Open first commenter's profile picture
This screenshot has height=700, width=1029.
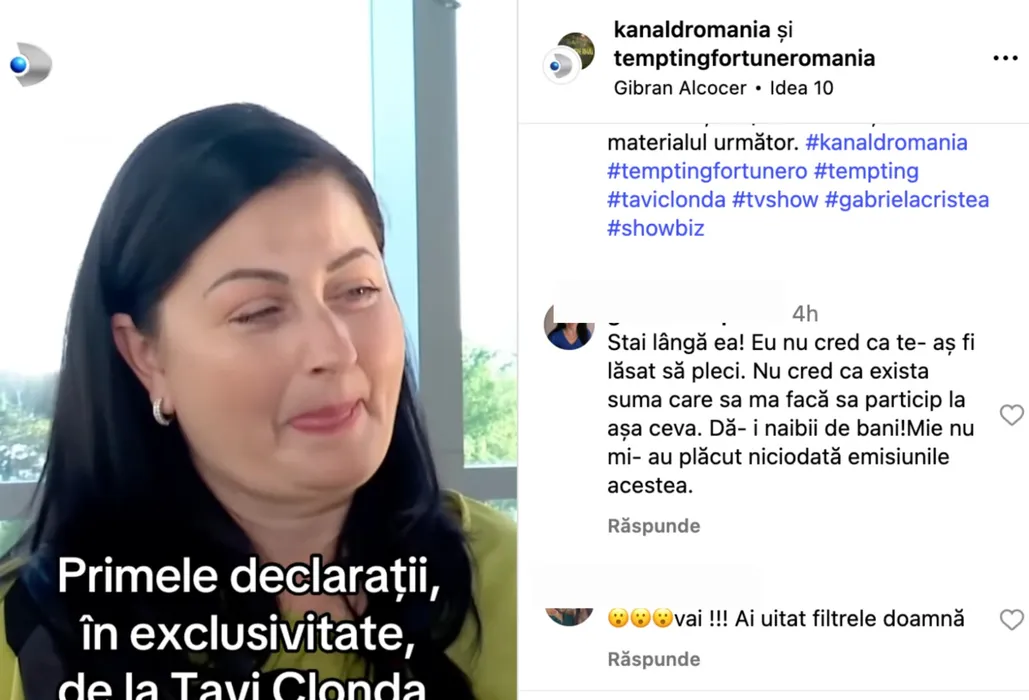click(569, 326)
